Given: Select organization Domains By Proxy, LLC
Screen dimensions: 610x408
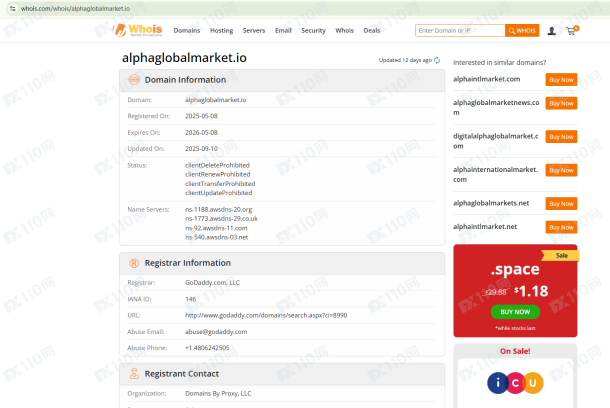Looking at the screenshot, I should pos(218,394).
